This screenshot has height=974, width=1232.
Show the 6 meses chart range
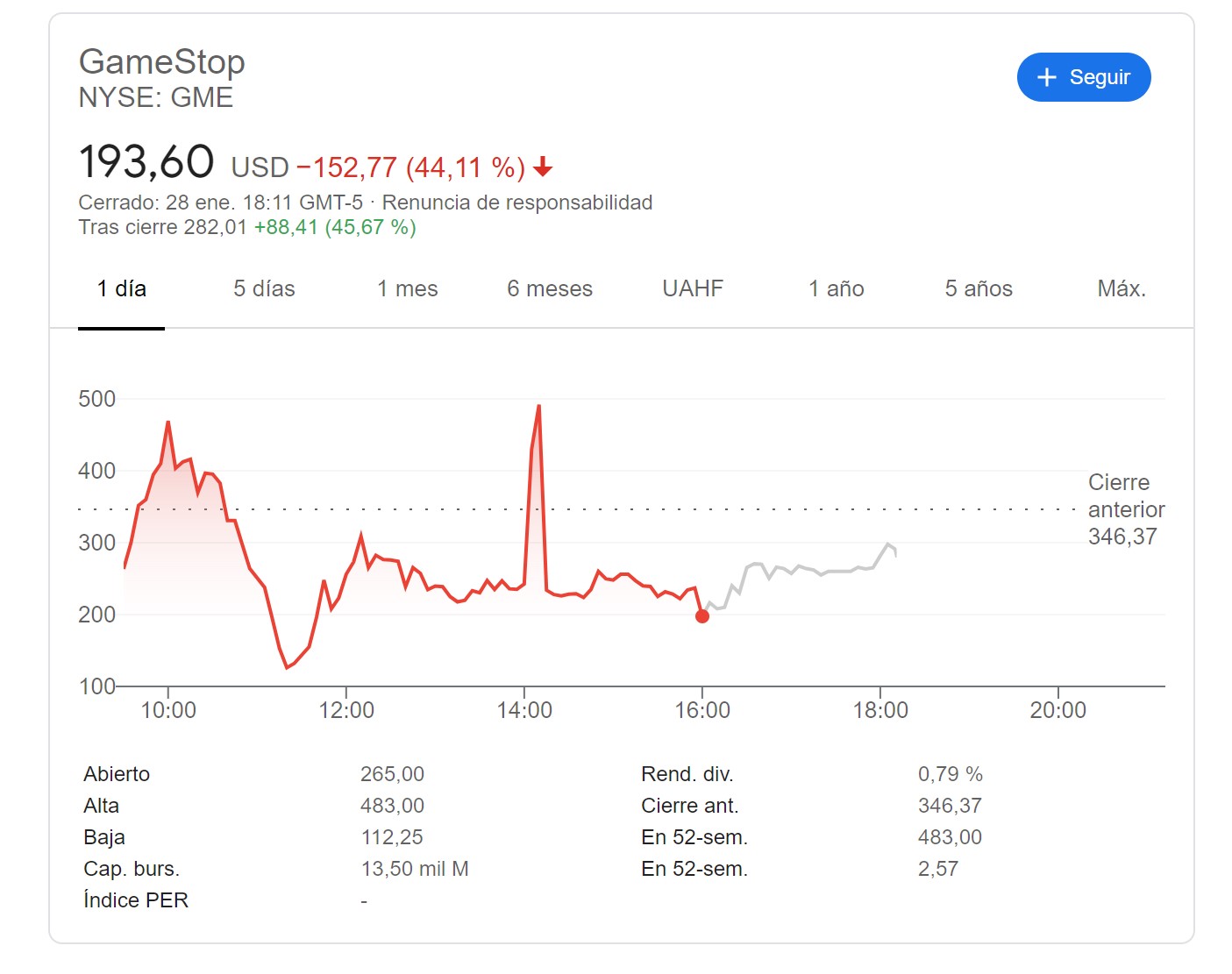click(550, 288)
